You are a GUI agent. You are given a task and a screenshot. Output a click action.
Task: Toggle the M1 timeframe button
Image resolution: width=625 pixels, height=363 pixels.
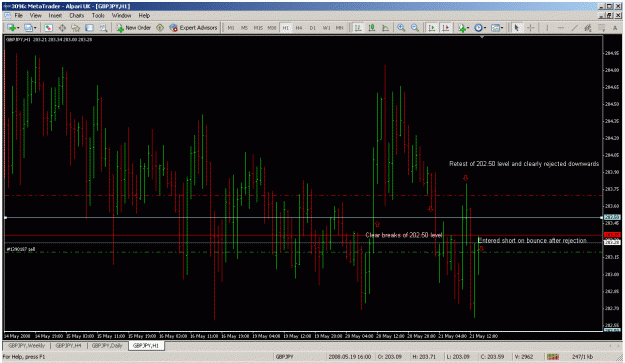(231, 28)
